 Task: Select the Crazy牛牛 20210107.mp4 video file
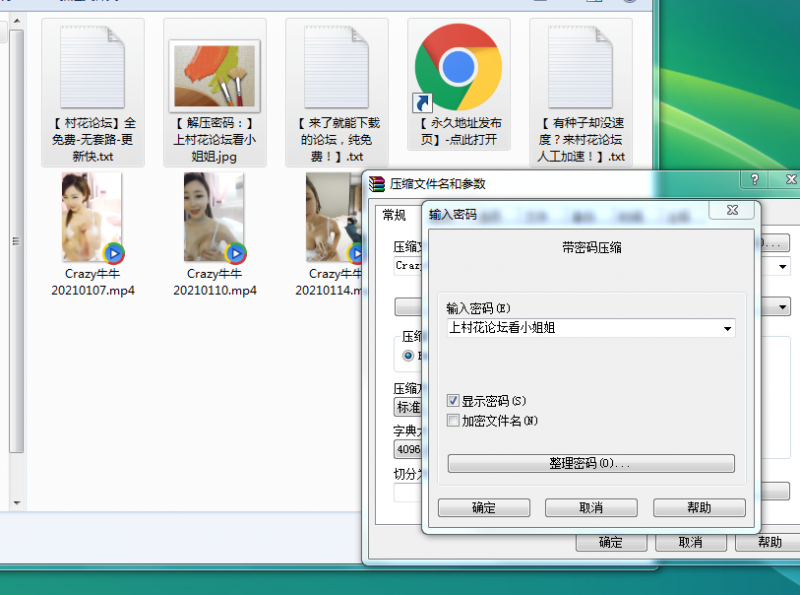point(93,218)
